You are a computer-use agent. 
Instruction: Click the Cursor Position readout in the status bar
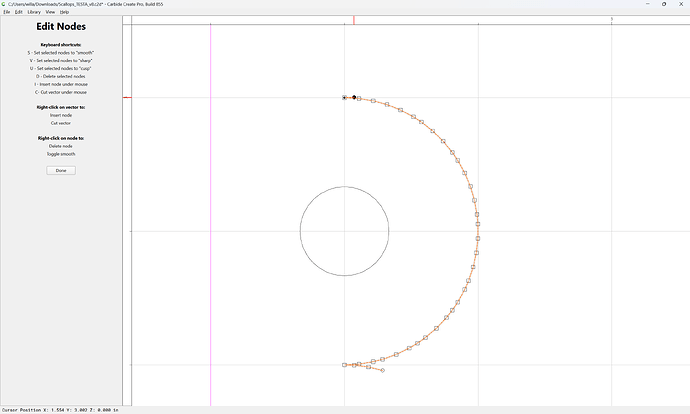click(60, 410)
